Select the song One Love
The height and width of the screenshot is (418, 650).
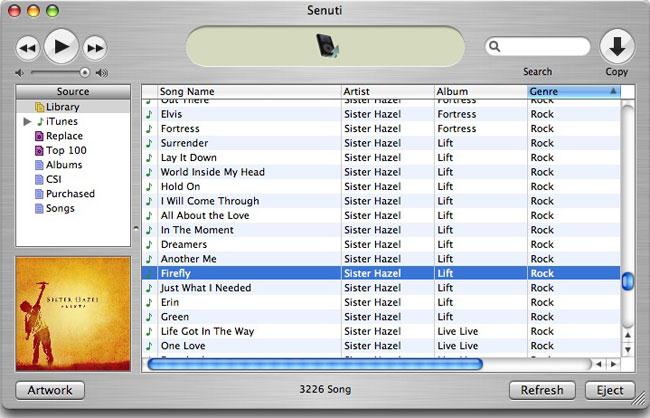click(183, 346)
